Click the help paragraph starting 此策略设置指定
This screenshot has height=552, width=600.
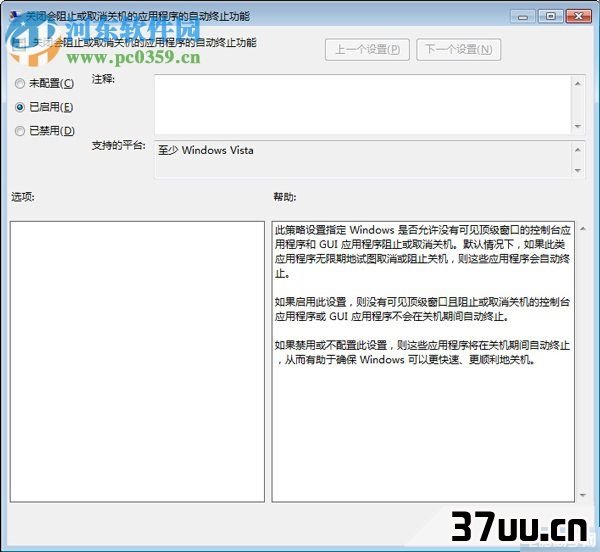[x=422, y=251]
